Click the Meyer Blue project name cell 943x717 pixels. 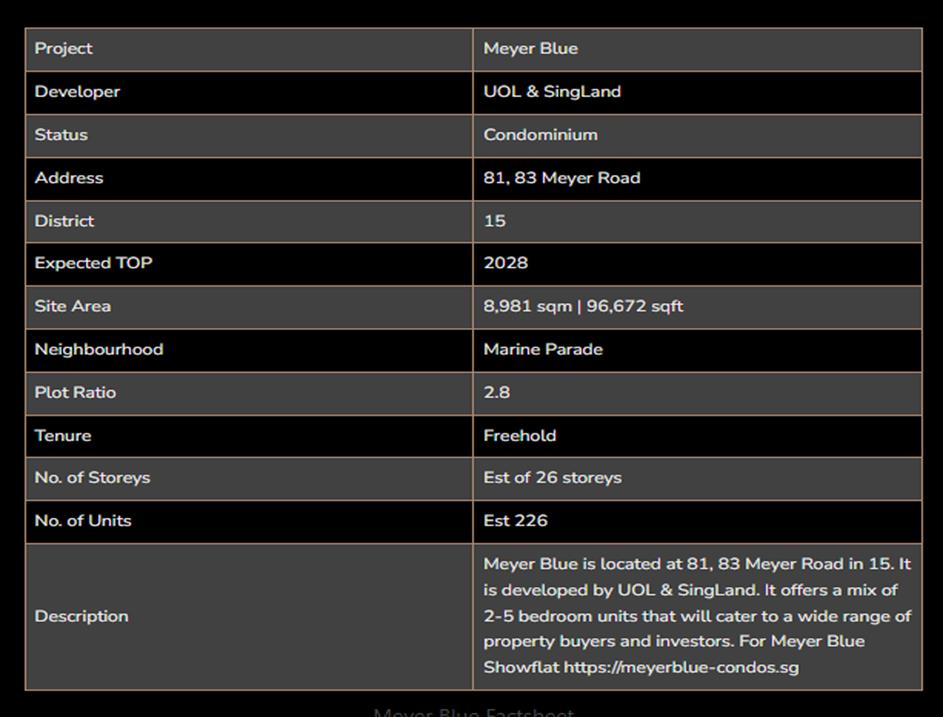tap(531, 48)
